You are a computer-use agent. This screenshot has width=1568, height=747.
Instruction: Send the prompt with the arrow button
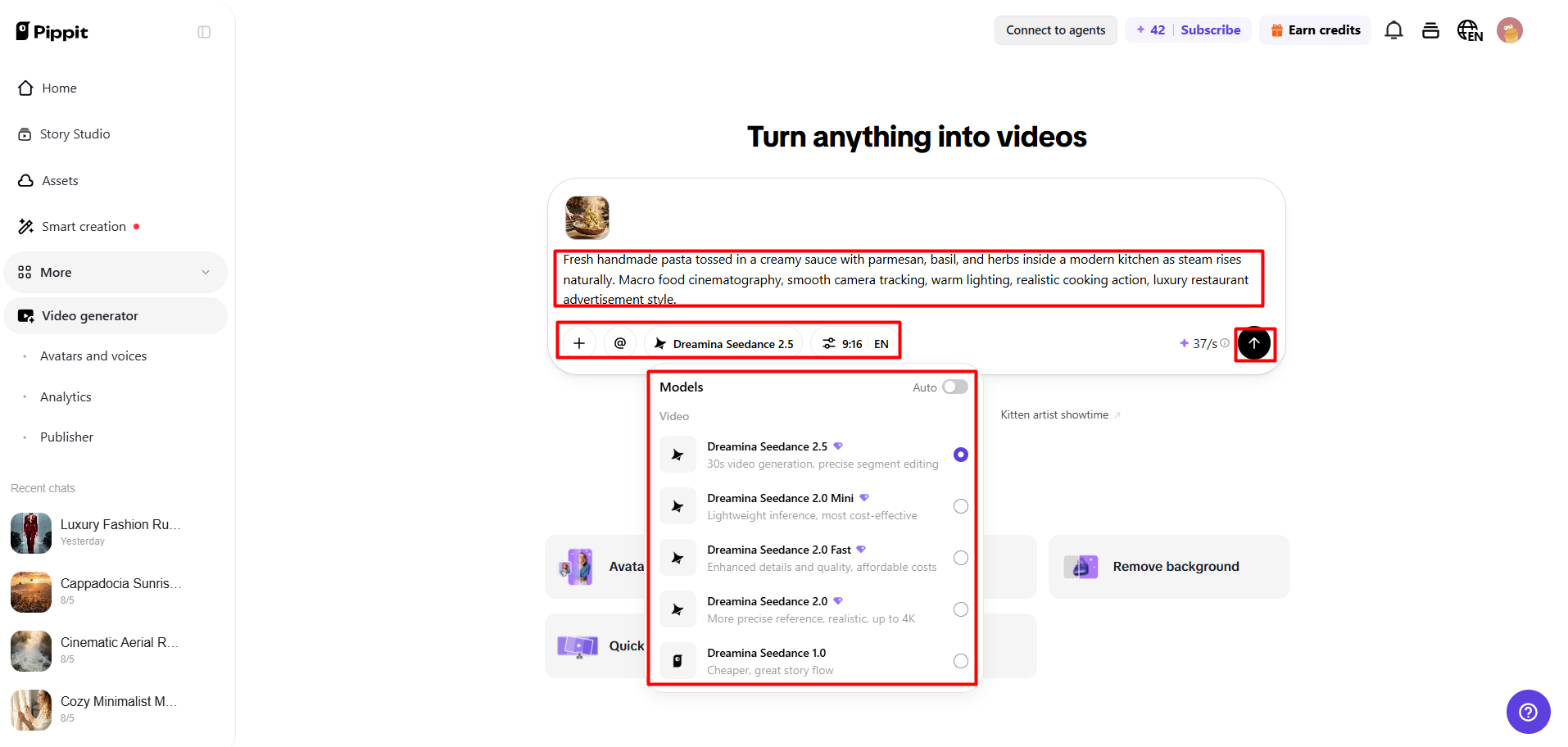click(x=1254, y=343)
